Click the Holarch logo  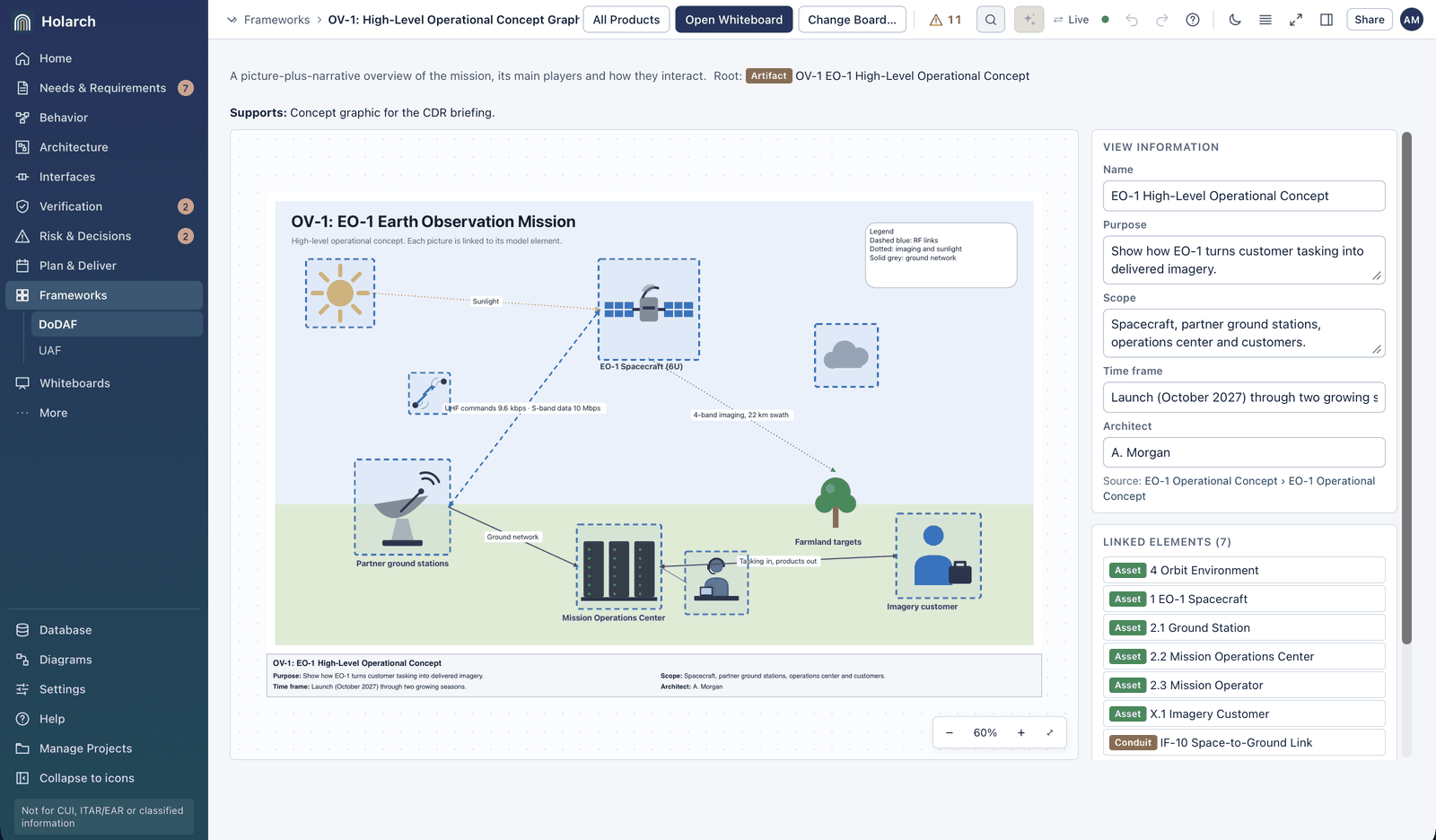(23, 22)
